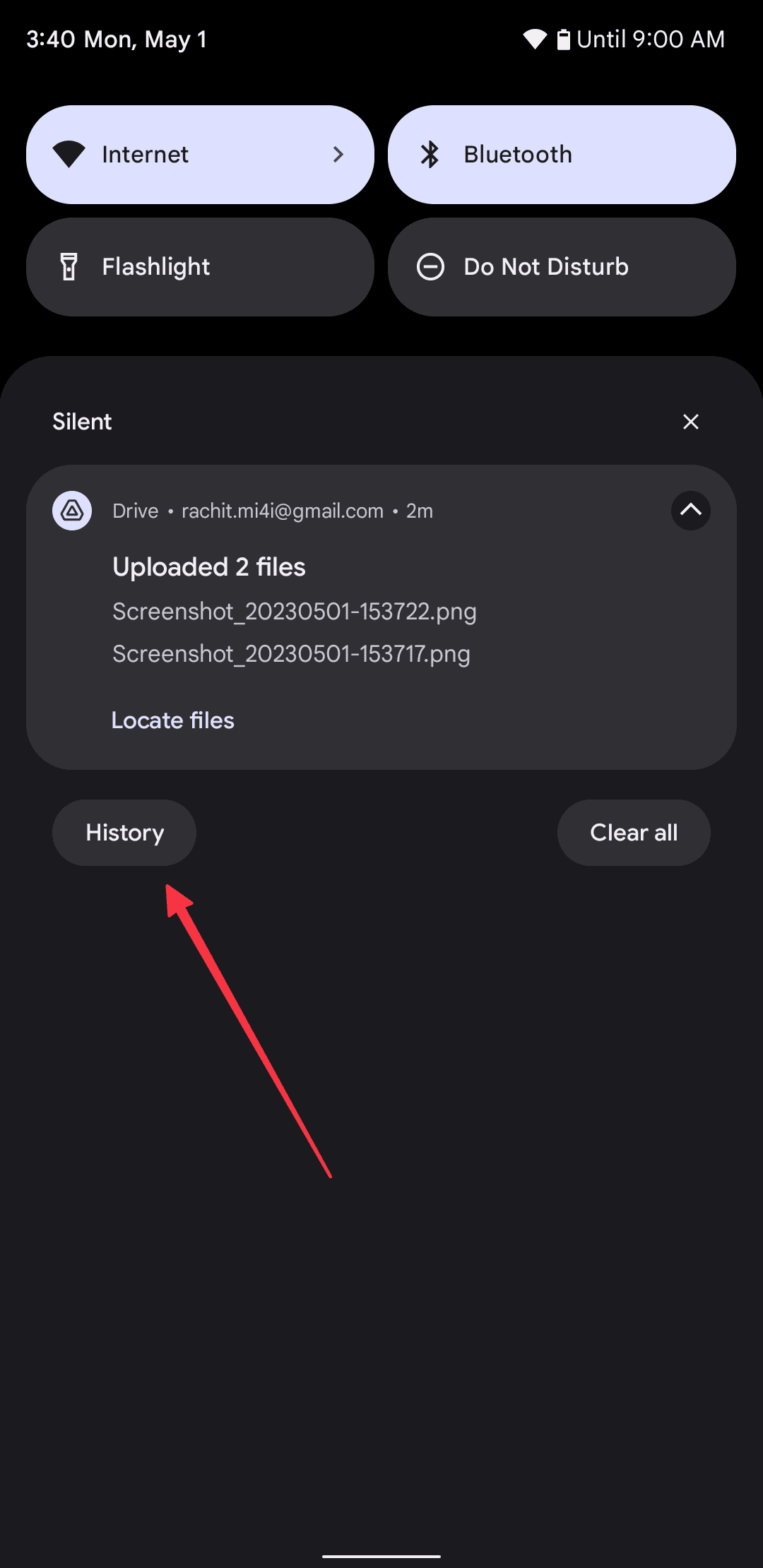The height and width of the screenshot is (1568, 763).
Task: Open Internet tile details via the arrow
Action: click(x=338, y=154)
